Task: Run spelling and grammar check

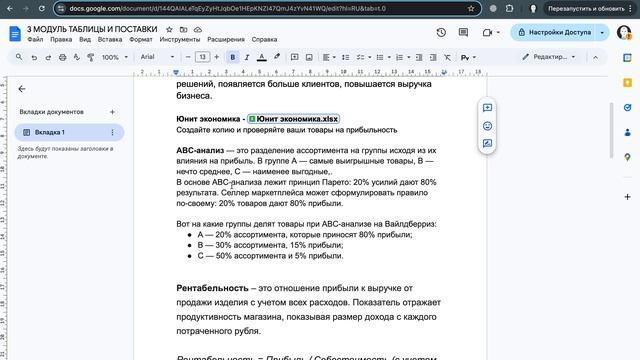Action: [x=76, y=58]
